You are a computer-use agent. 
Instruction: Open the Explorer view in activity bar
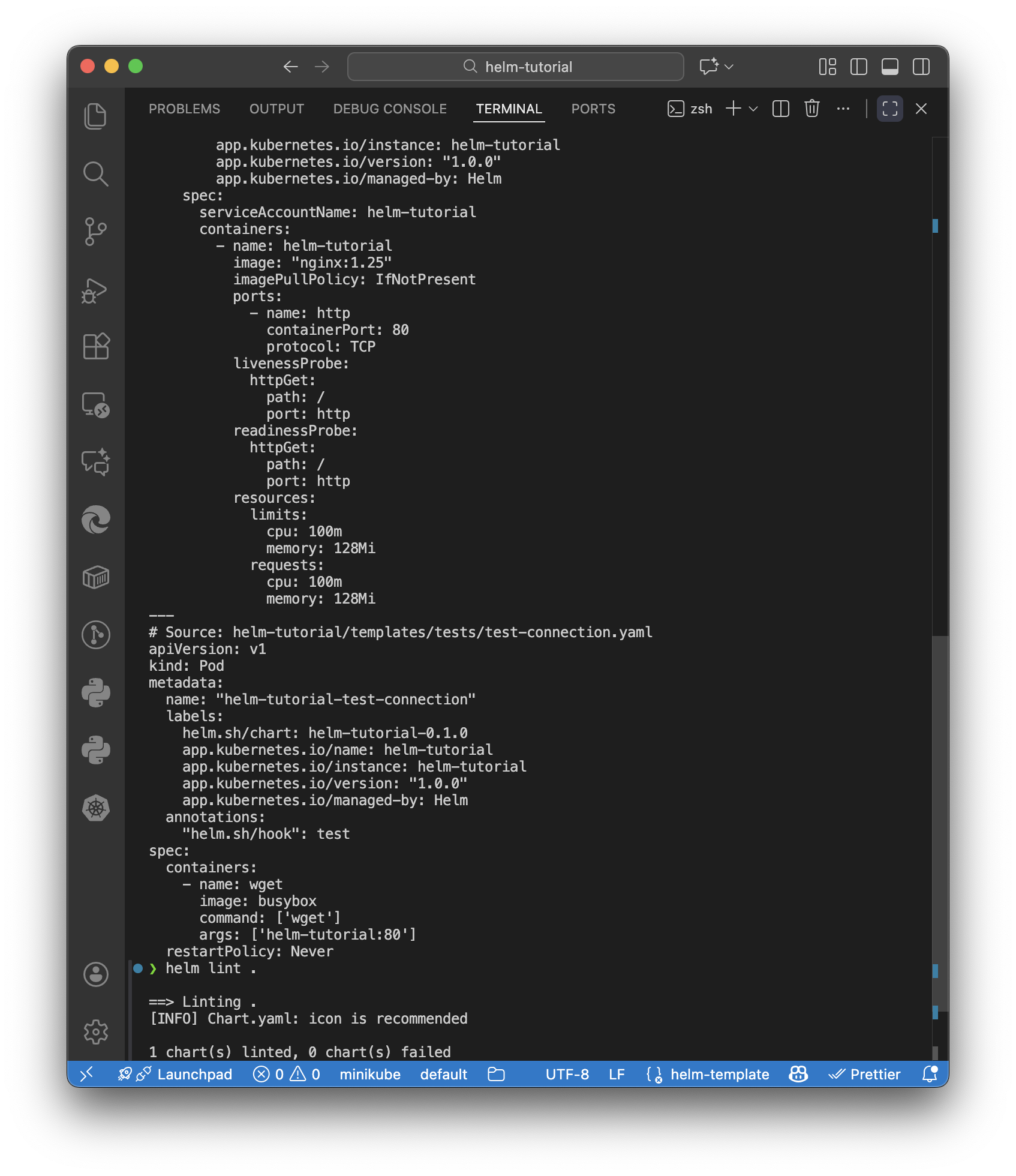tap(95, 116)
